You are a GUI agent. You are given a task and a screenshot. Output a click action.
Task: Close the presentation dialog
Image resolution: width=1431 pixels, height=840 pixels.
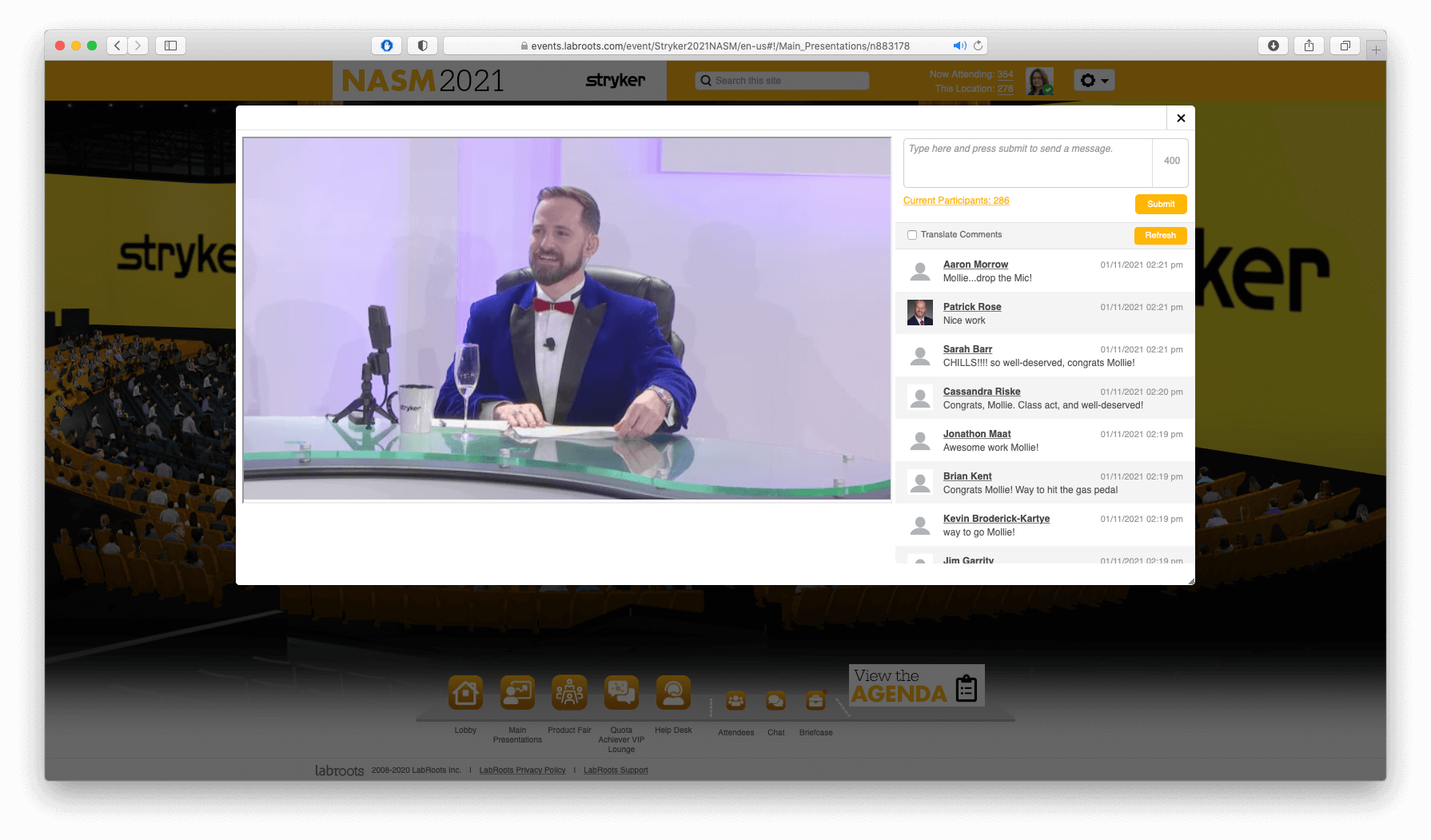pos(1181,118)
